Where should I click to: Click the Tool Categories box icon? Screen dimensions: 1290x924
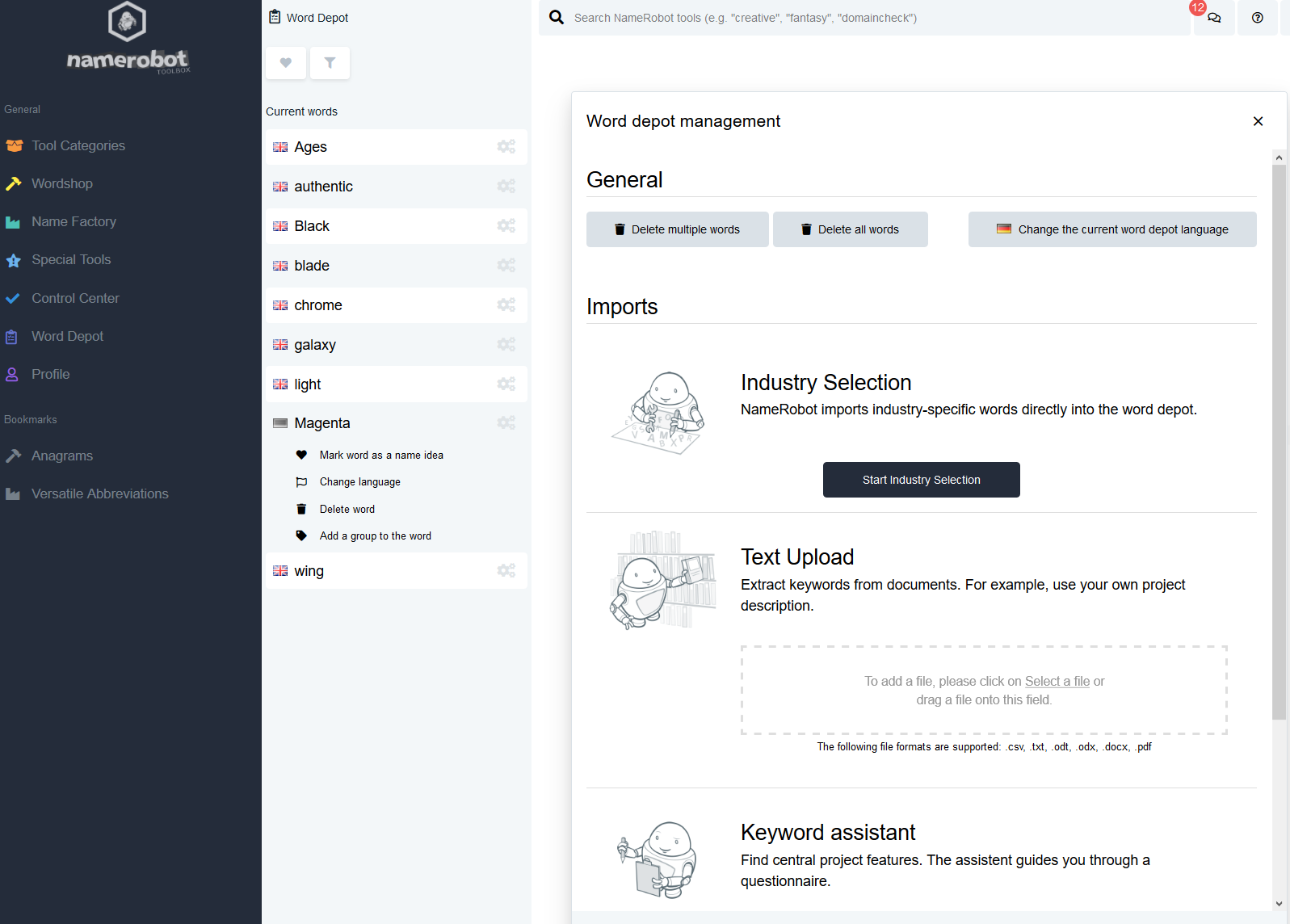[x=14, y=145]
